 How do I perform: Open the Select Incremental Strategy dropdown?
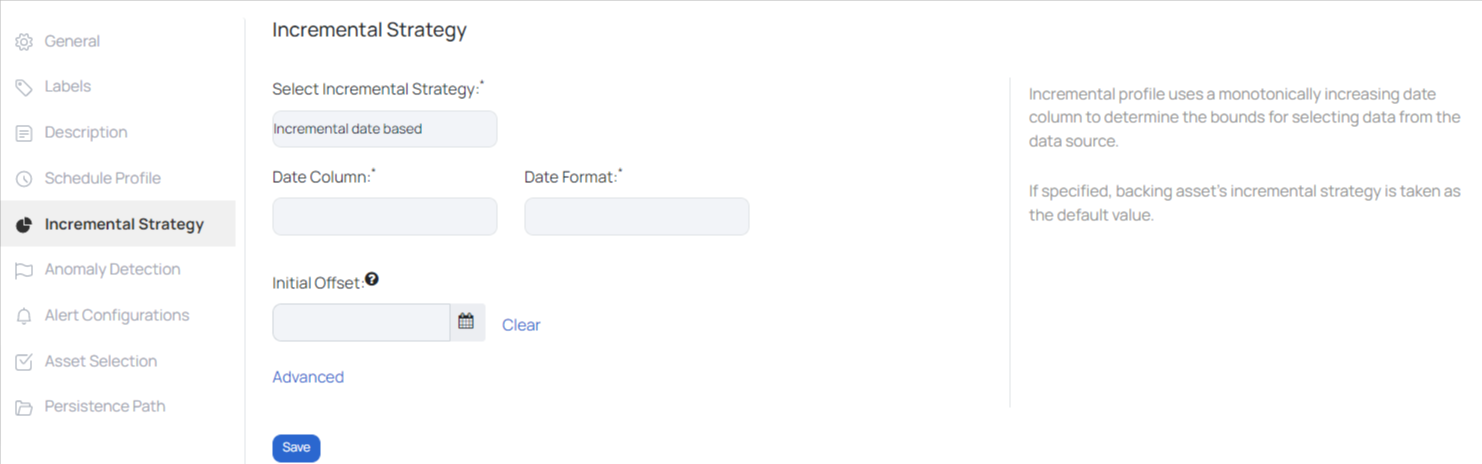tap(384, 129)
